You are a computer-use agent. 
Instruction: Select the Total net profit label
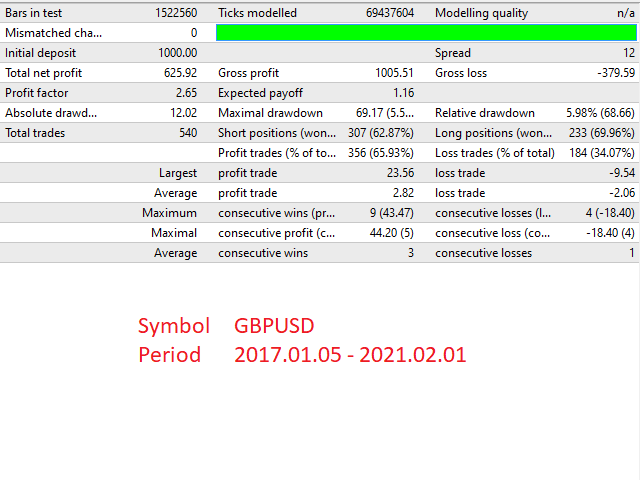tap(44, 73)
